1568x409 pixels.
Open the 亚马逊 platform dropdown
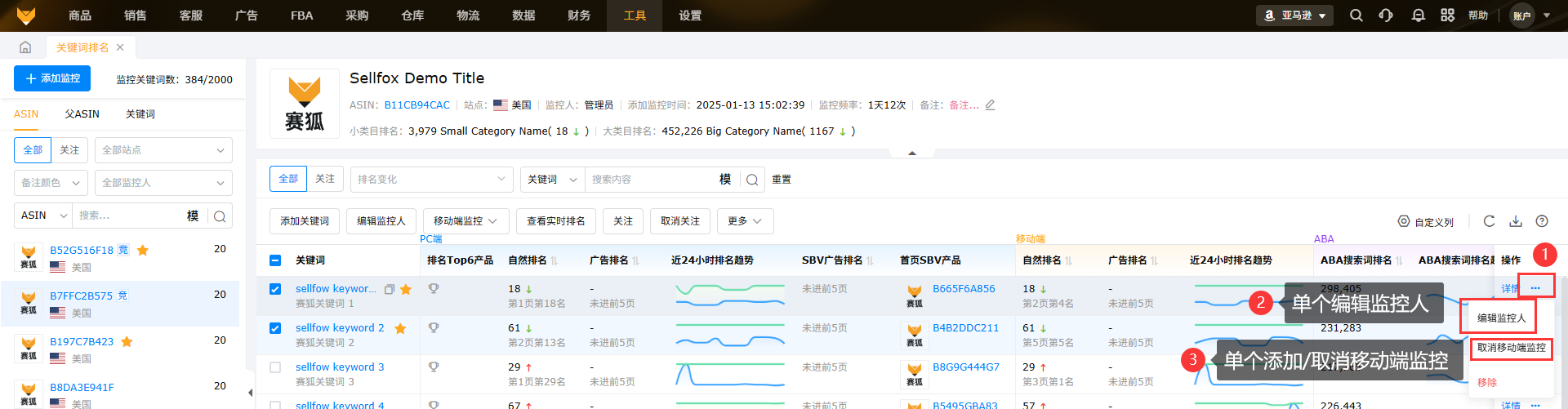(x=1294, y=16)
